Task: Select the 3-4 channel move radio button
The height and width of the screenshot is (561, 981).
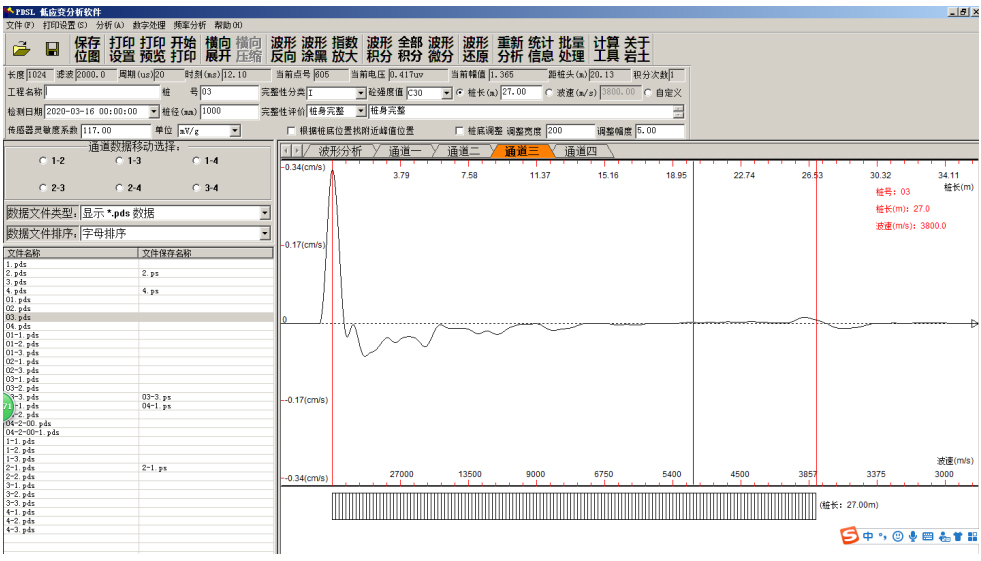Action: tap(196, 188)
